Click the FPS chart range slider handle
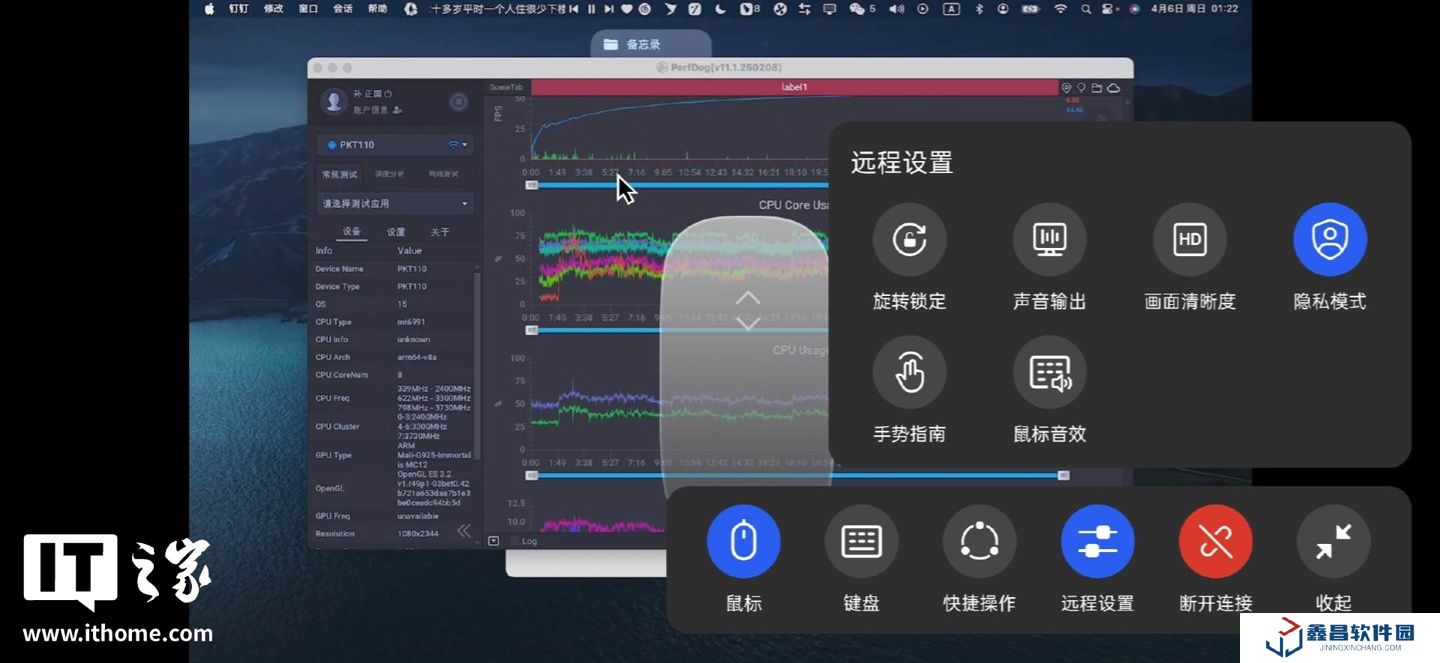Screen dimensions: 1440x663 532,185
